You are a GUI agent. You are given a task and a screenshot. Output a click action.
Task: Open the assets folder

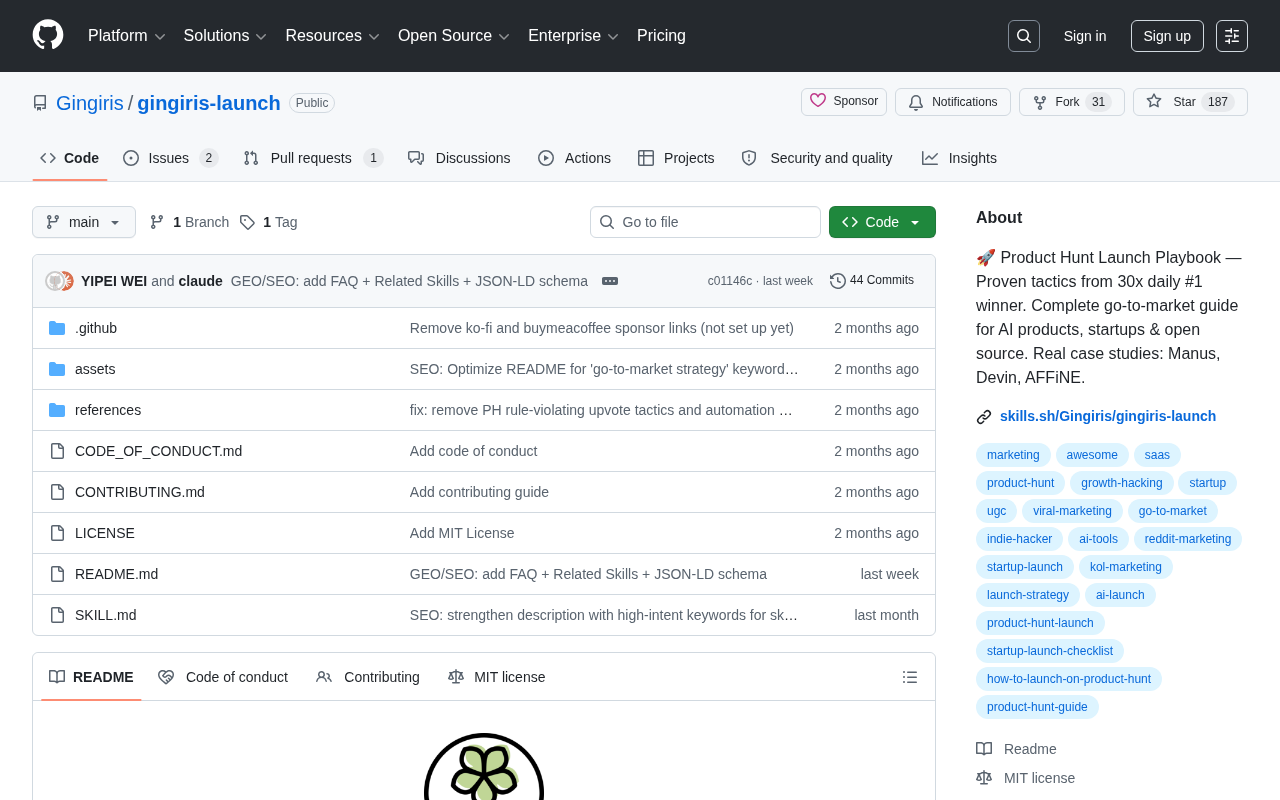95,369
